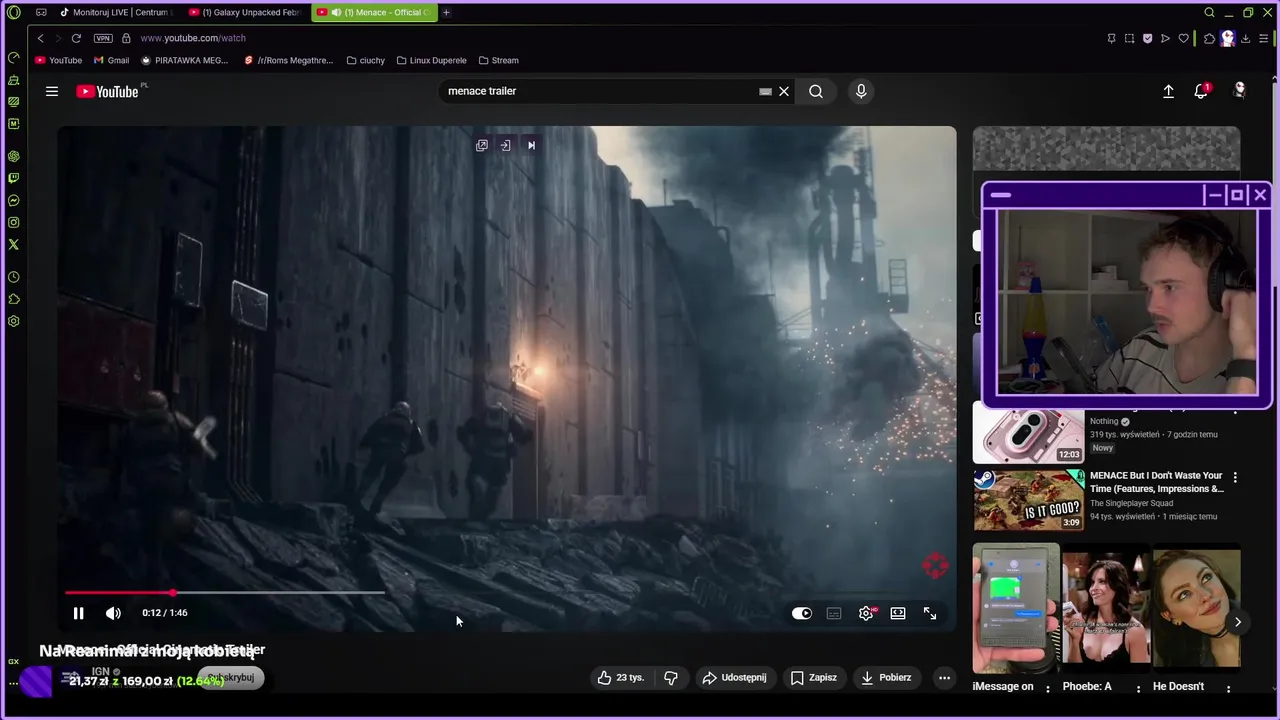
Task: Open sidebar settings gear
Action: point(14,321)
